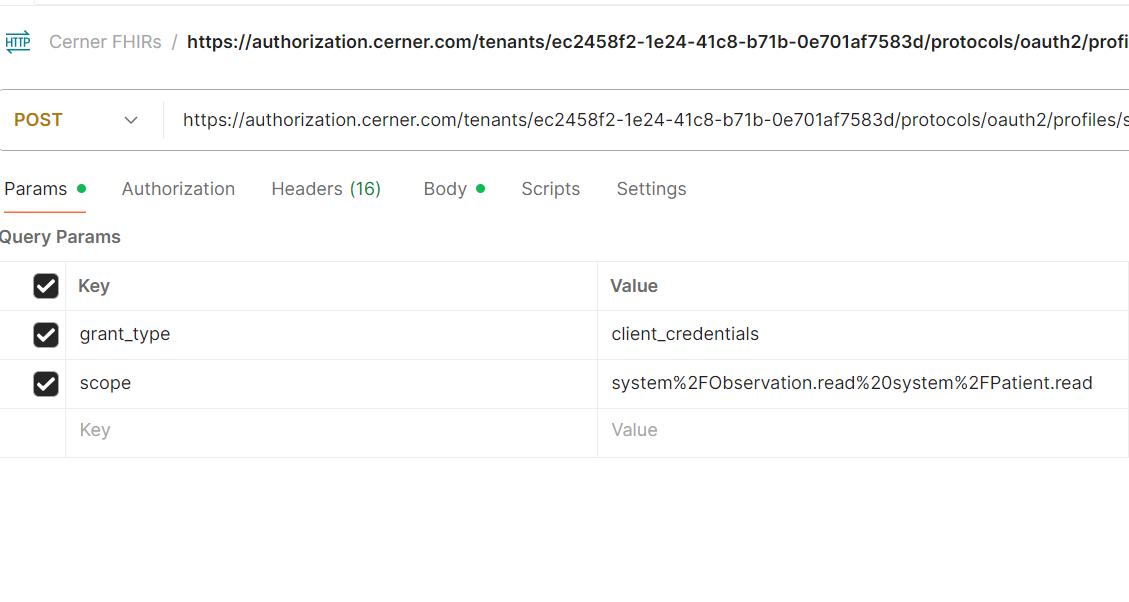Image resolution: width=1129 pixels, height=602 pixels.
Task: Open the Scripts tab
Action: (x=550, y=189)
